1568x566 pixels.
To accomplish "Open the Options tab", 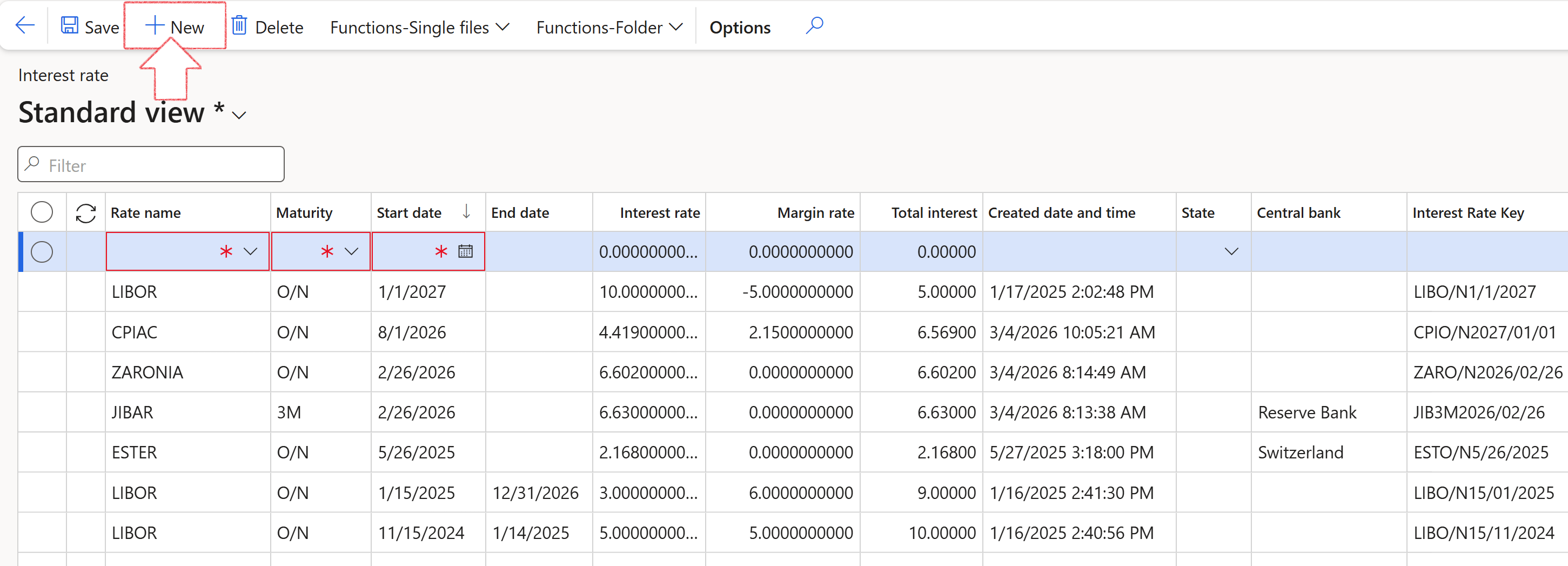I will pos(740,28).
